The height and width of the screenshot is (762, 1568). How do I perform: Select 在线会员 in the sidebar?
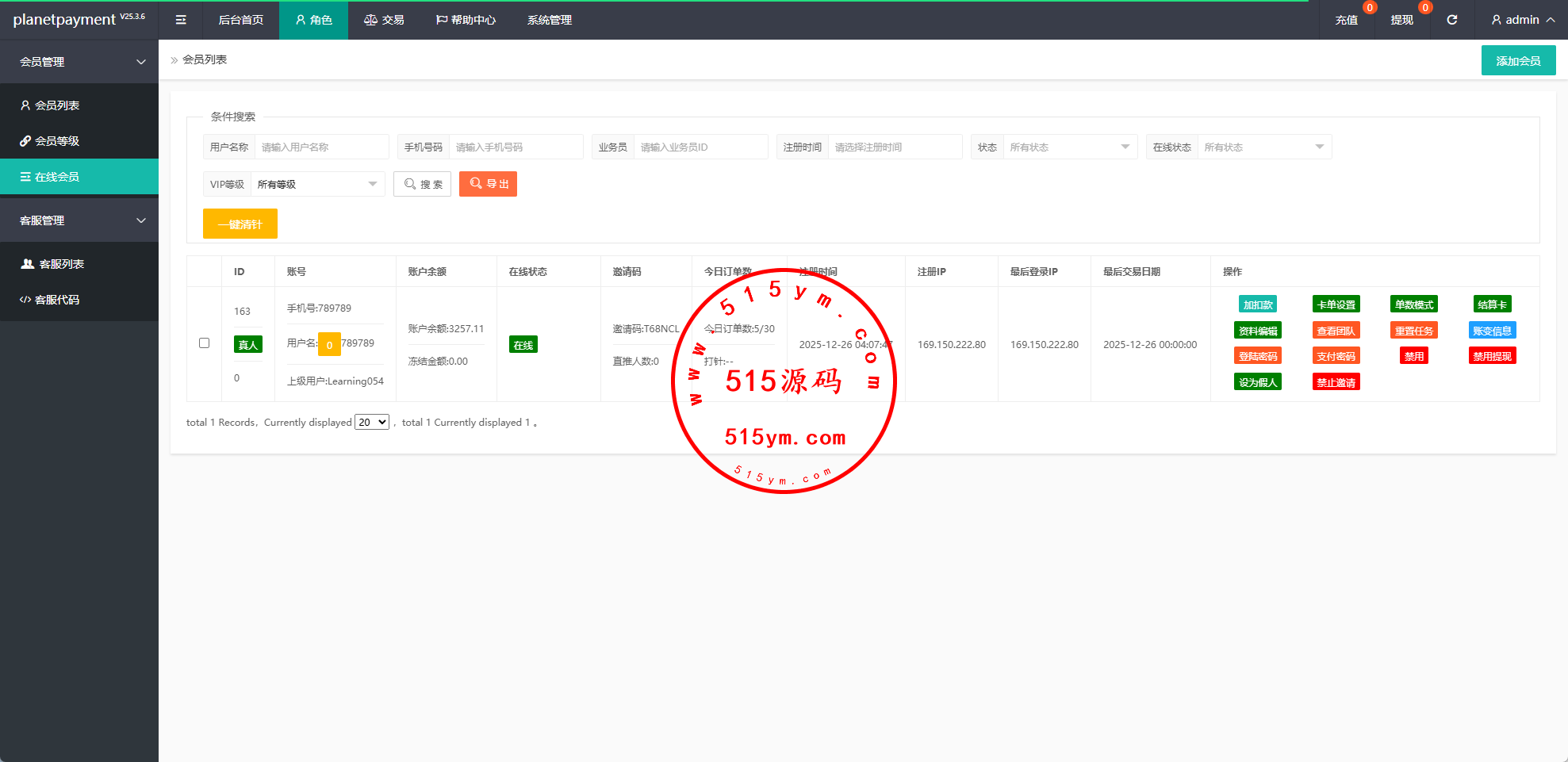point(57,177)
